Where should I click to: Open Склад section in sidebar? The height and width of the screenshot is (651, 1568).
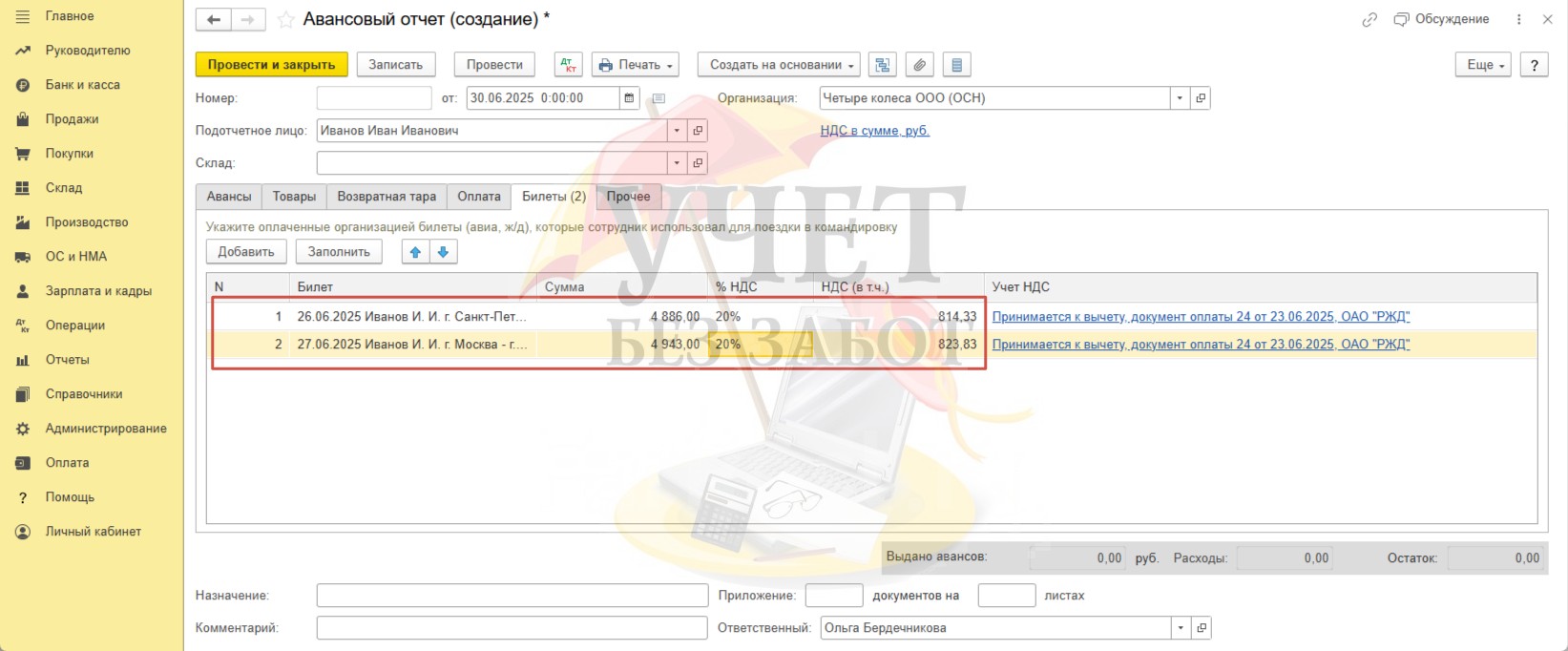click(x=64, y=188)
